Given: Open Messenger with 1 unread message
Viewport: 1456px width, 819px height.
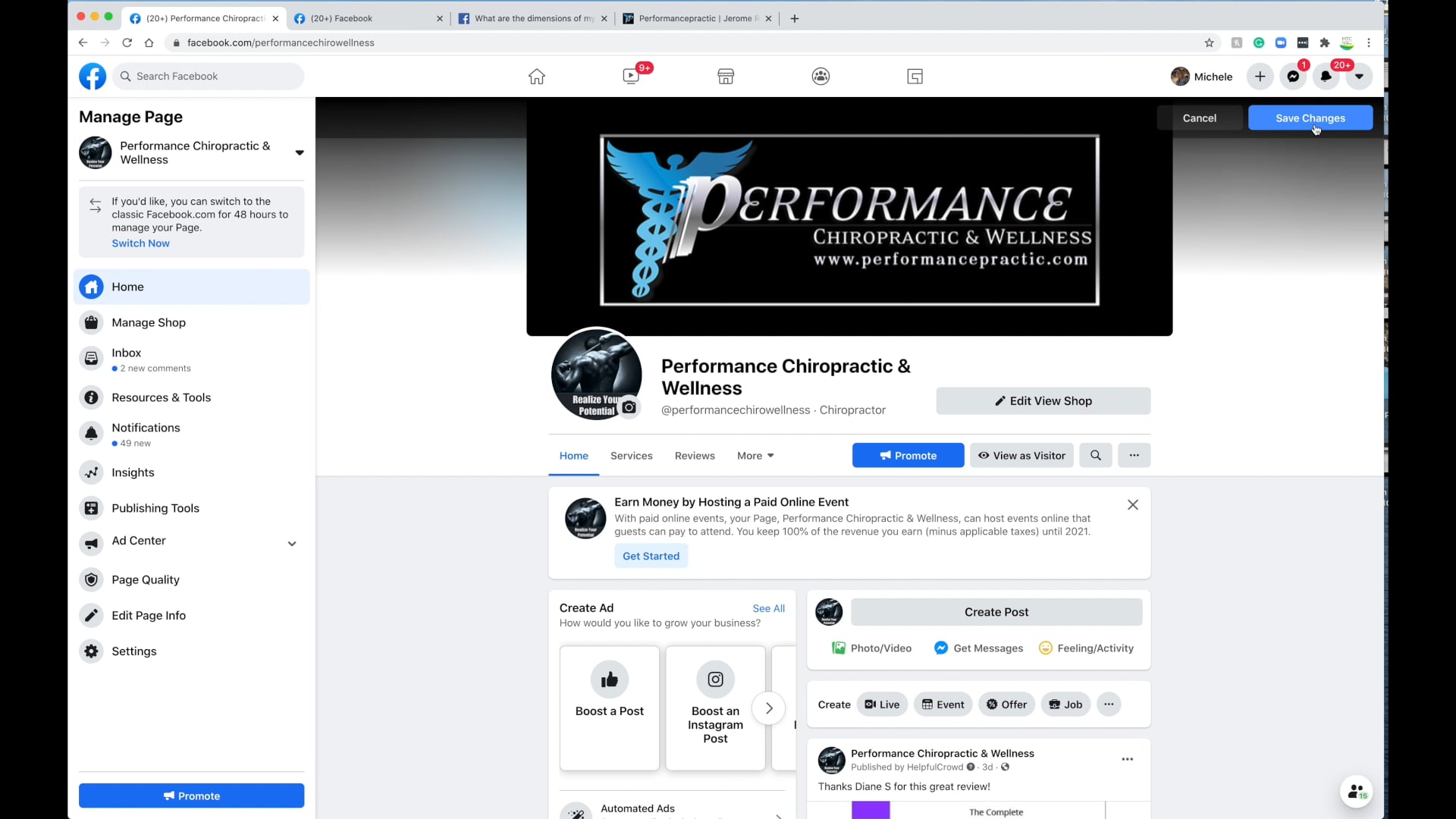Looking at the screenshot, I should [1294, 77].
